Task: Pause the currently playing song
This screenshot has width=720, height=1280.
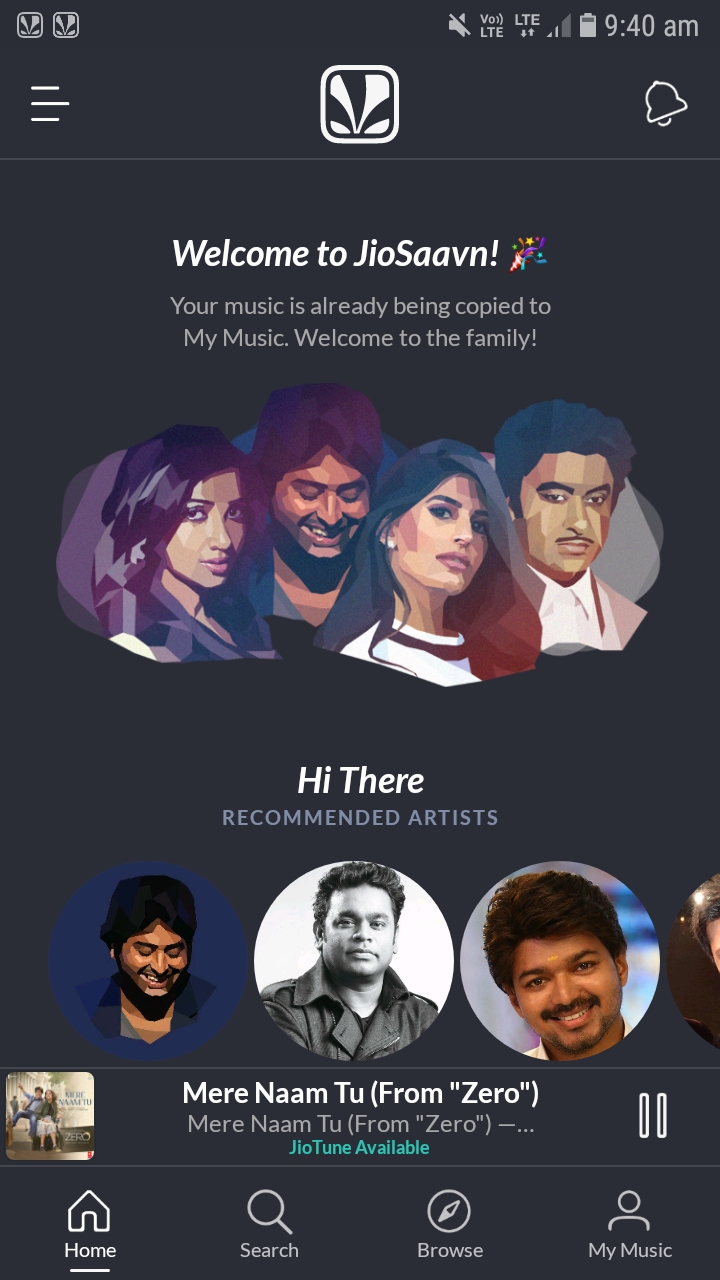Action: [653, 1115]
